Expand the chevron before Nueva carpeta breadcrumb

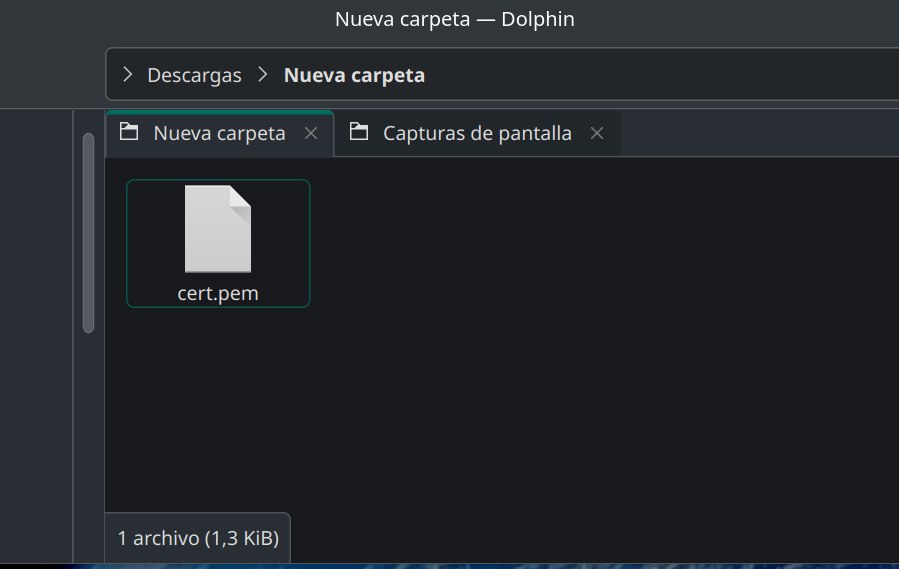pyautogui.click(x=263, y=75)
